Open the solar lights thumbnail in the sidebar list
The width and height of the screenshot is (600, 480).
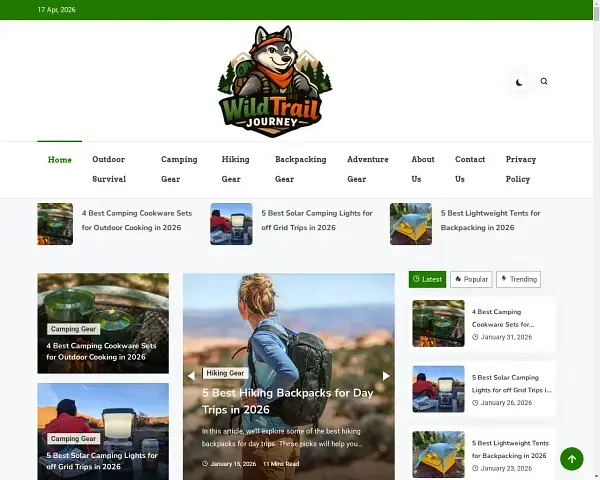[438, 389]
